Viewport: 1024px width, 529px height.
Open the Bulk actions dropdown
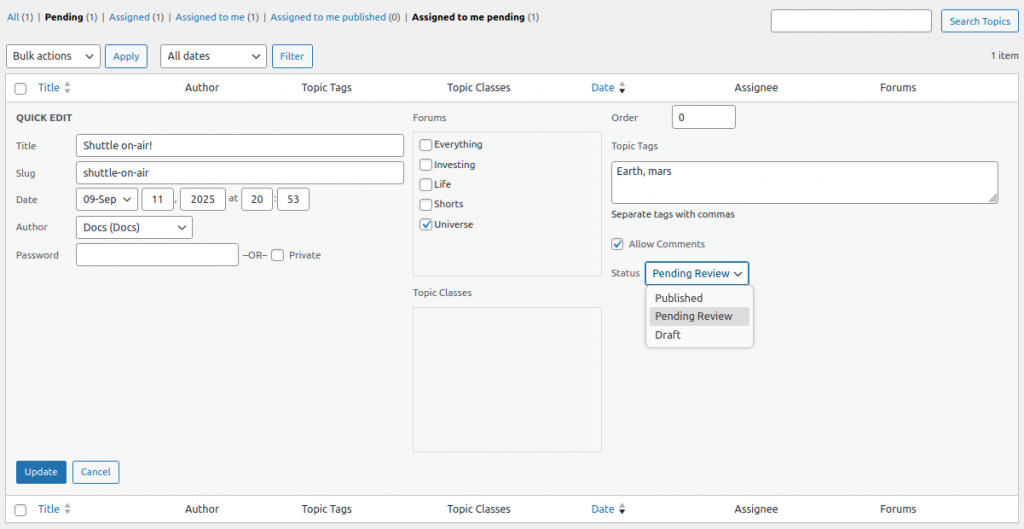click(53, 56)
